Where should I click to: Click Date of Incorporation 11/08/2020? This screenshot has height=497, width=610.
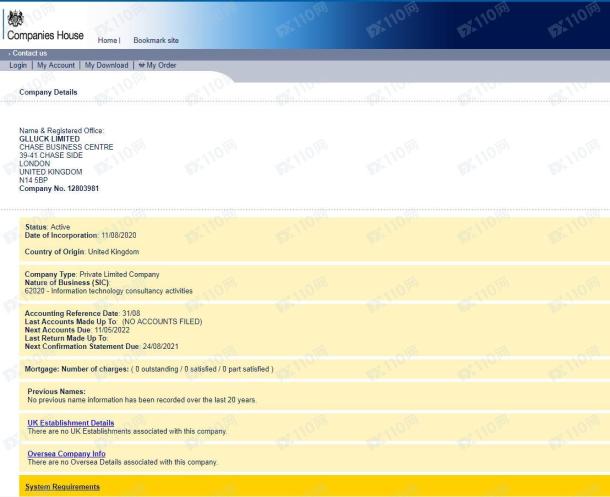pos(81,235)
